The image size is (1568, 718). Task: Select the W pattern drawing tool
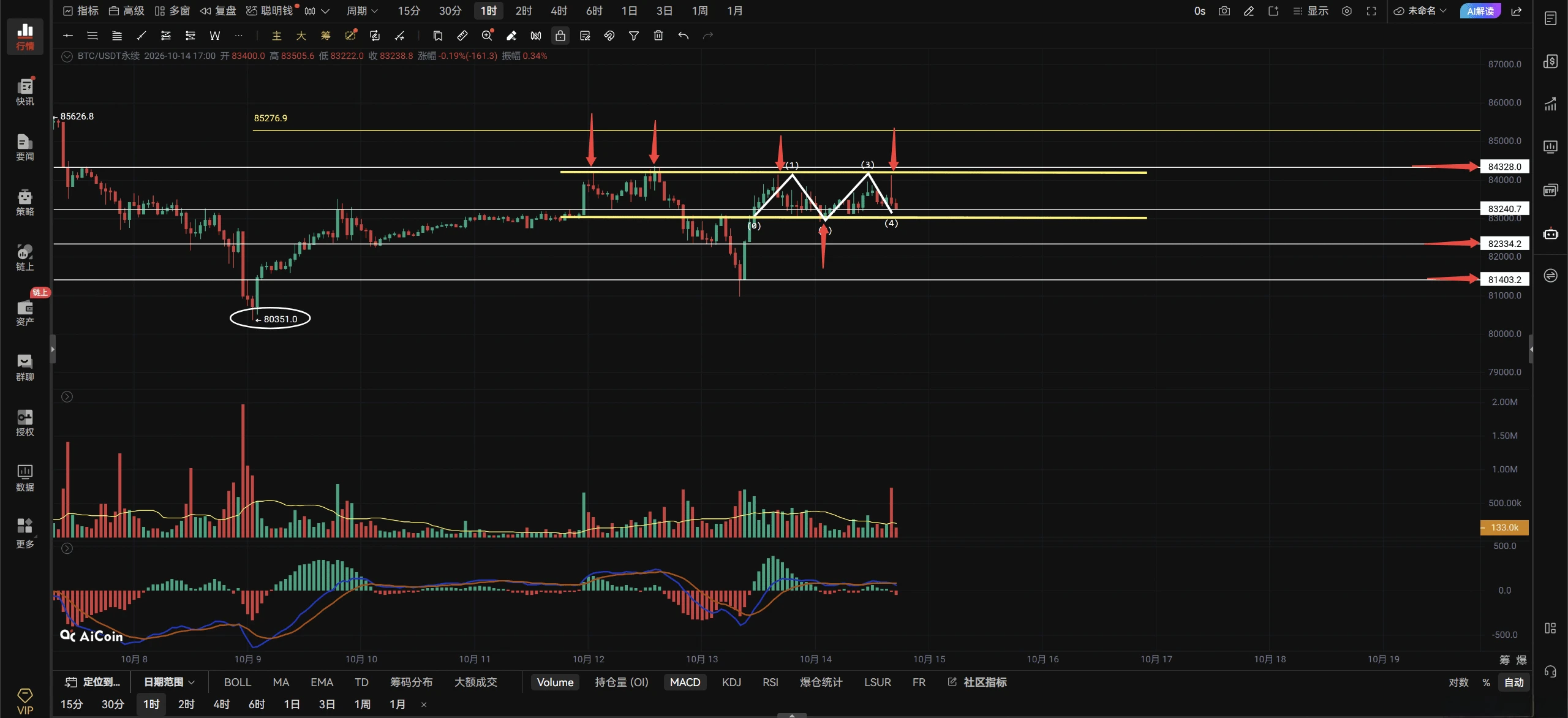pyautogui.click(x=214, y=36)
